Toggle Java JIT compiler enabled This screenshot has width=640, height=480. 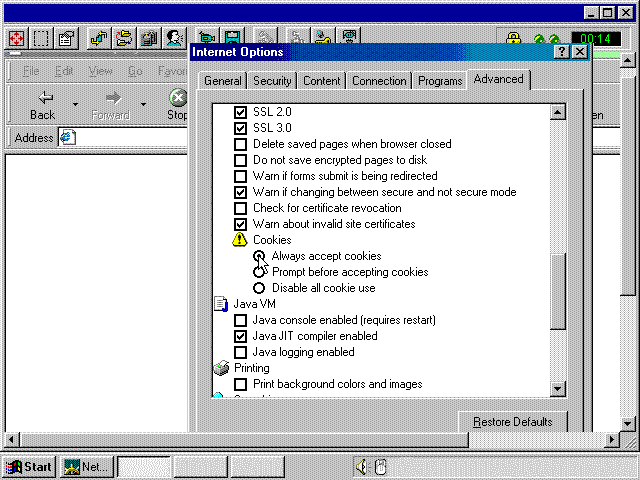pos(240,336)
